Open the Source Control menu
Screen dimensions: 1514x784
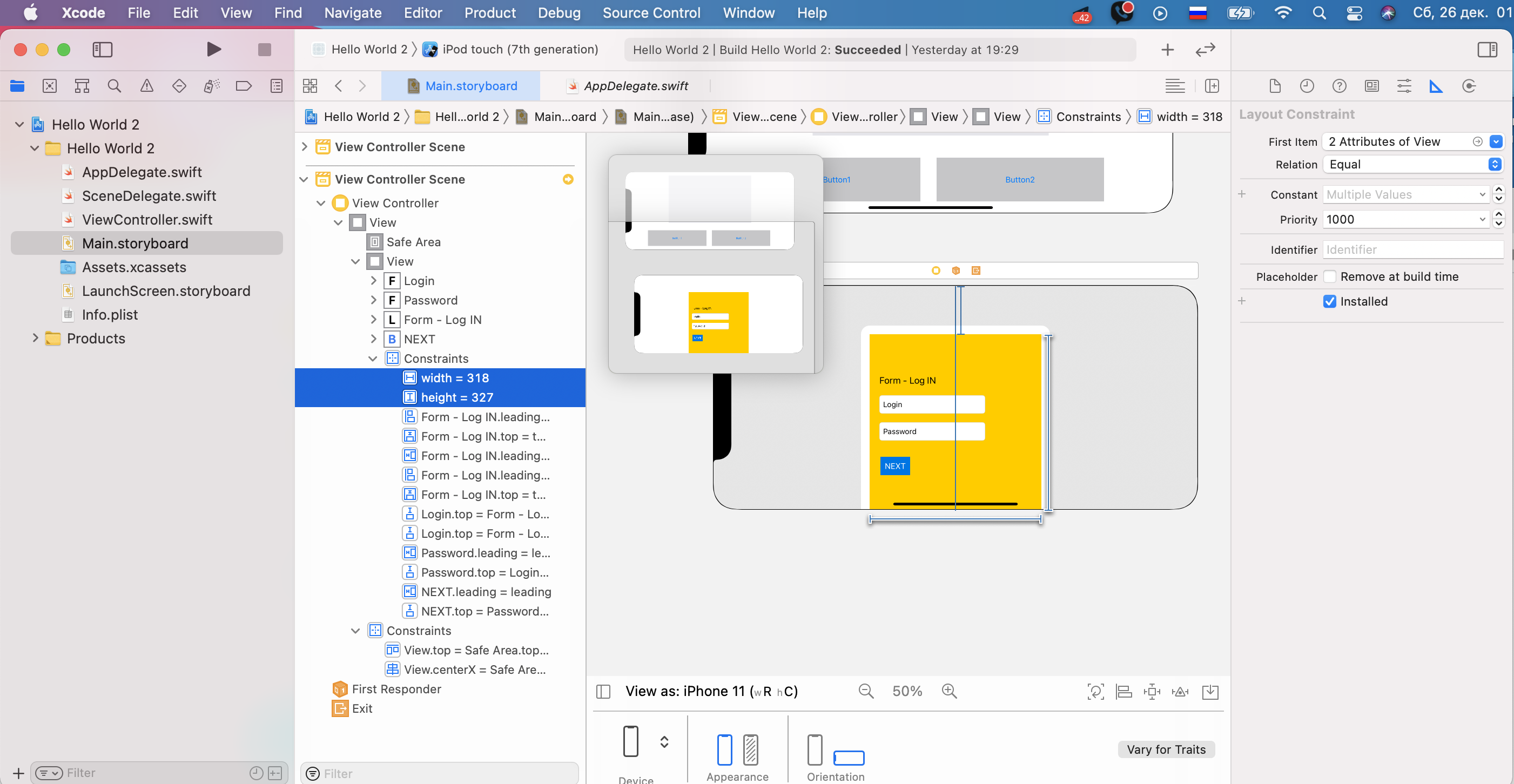tap(651, 13)
